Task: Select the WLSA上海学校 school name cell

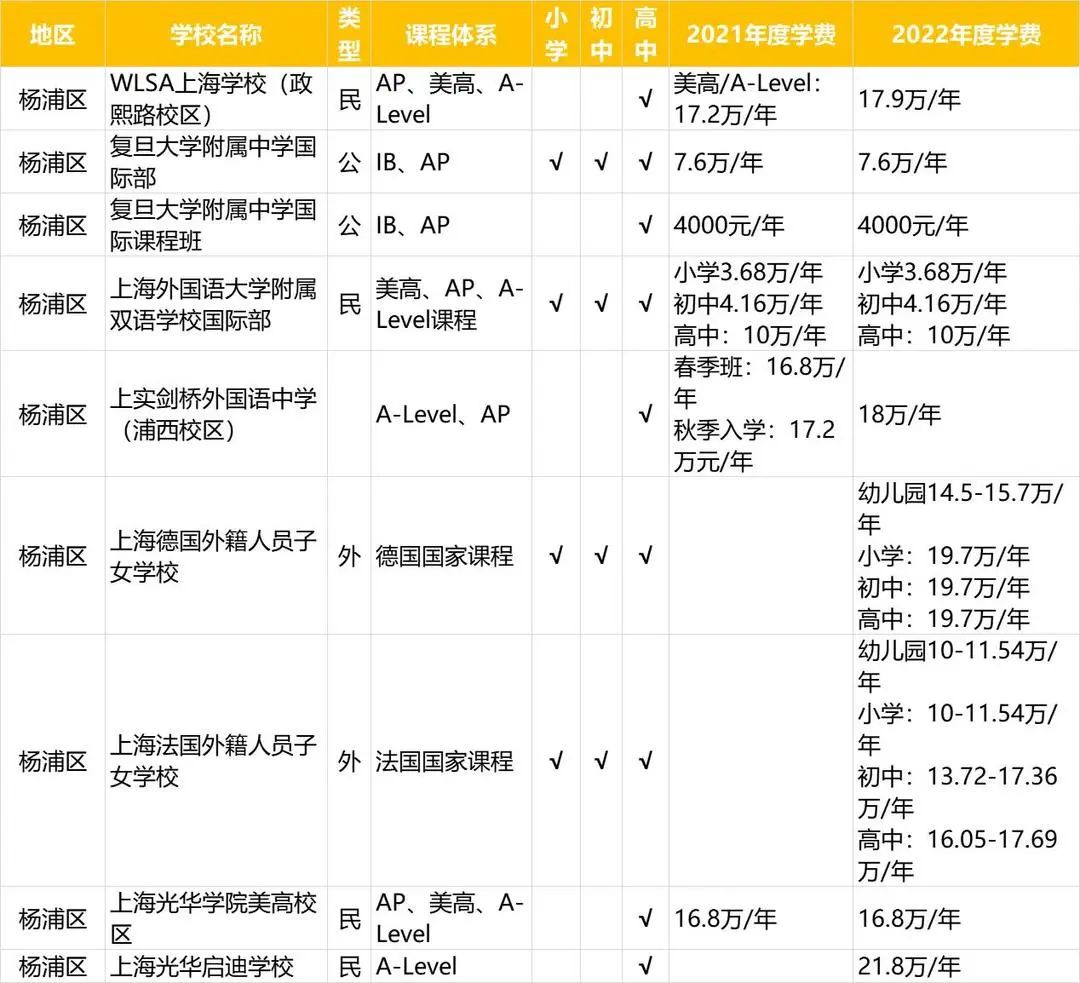Action: [216, 99]
